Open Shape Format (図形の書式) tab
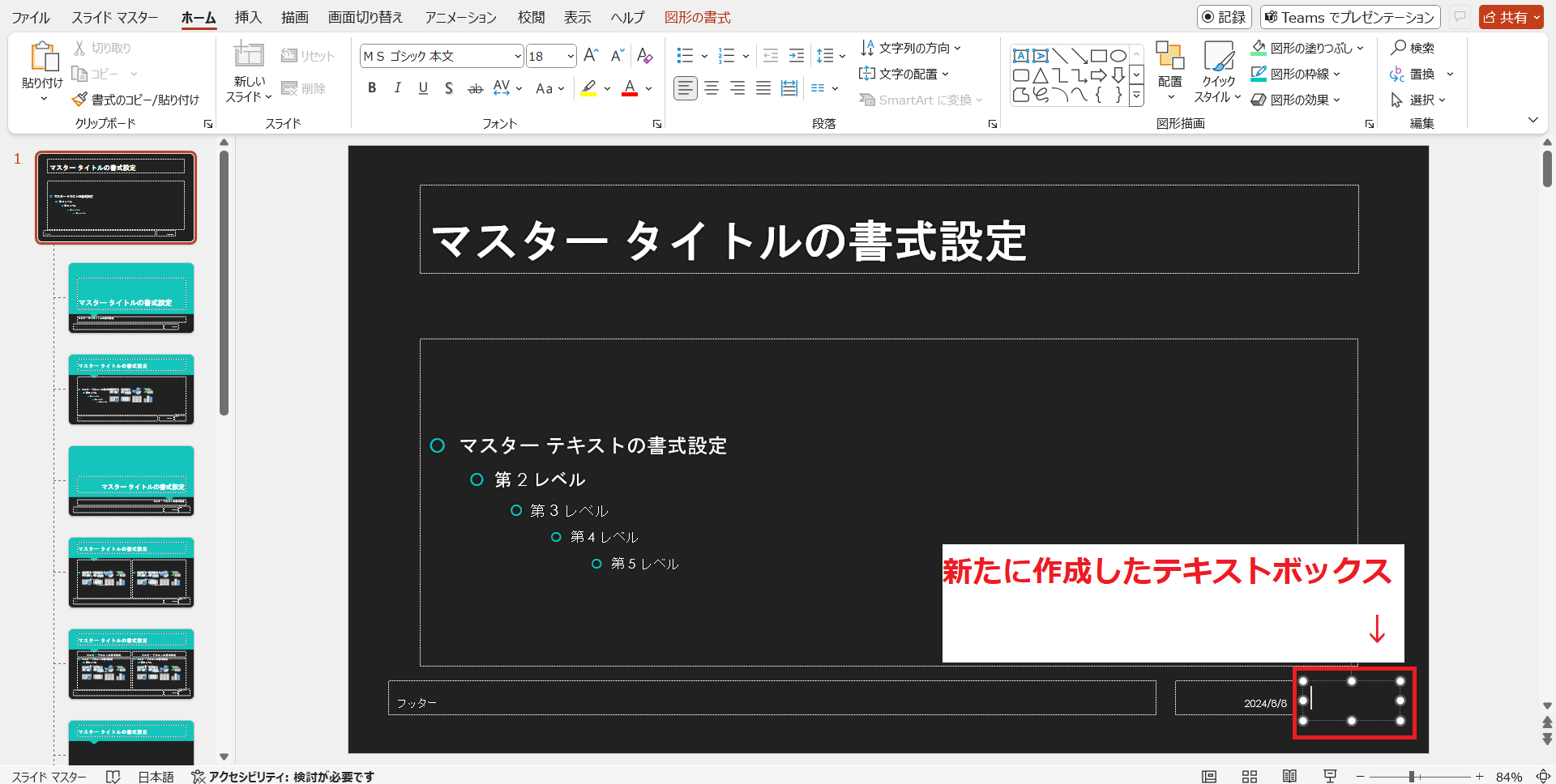The height and width of the screenshot is (784, 1556). tap(698, 17)
